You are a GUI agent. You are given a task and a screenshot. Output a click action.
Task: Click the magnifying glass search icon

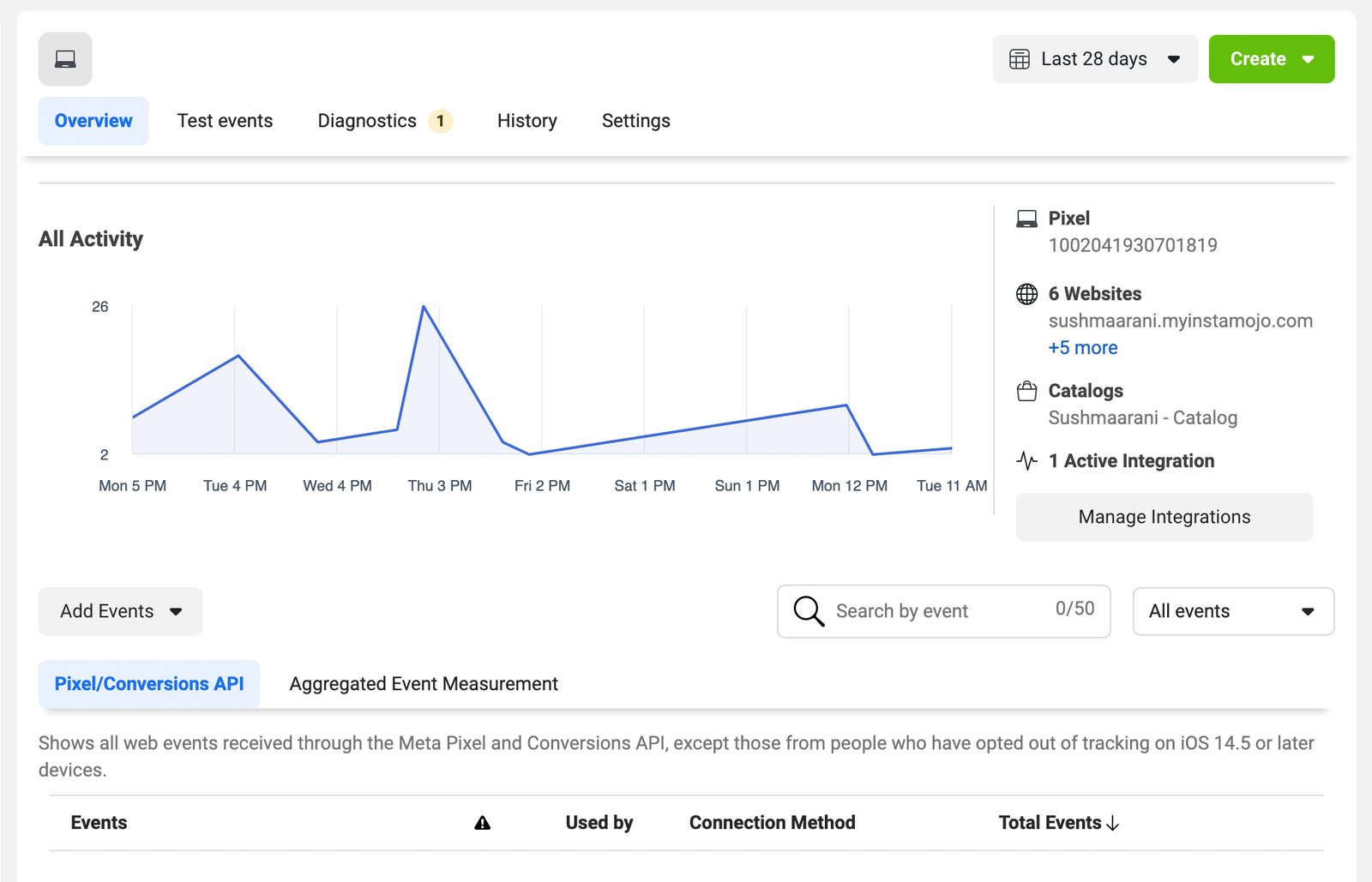[808, 611]
